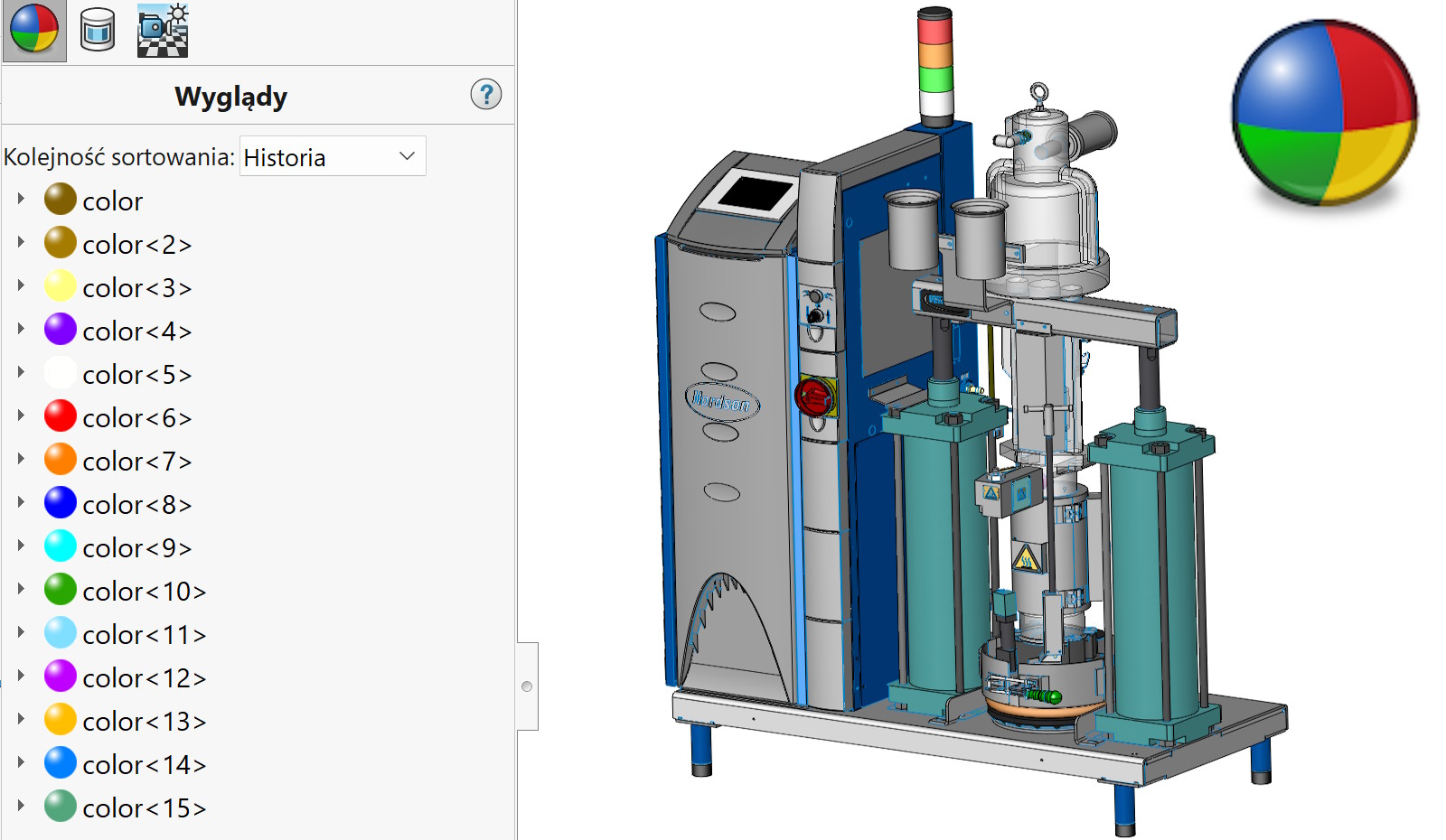Image resolution: width=1446 pixels, height=840 pixels.
Task: Pick the green color<10> appearance
Action: [144, 592]
